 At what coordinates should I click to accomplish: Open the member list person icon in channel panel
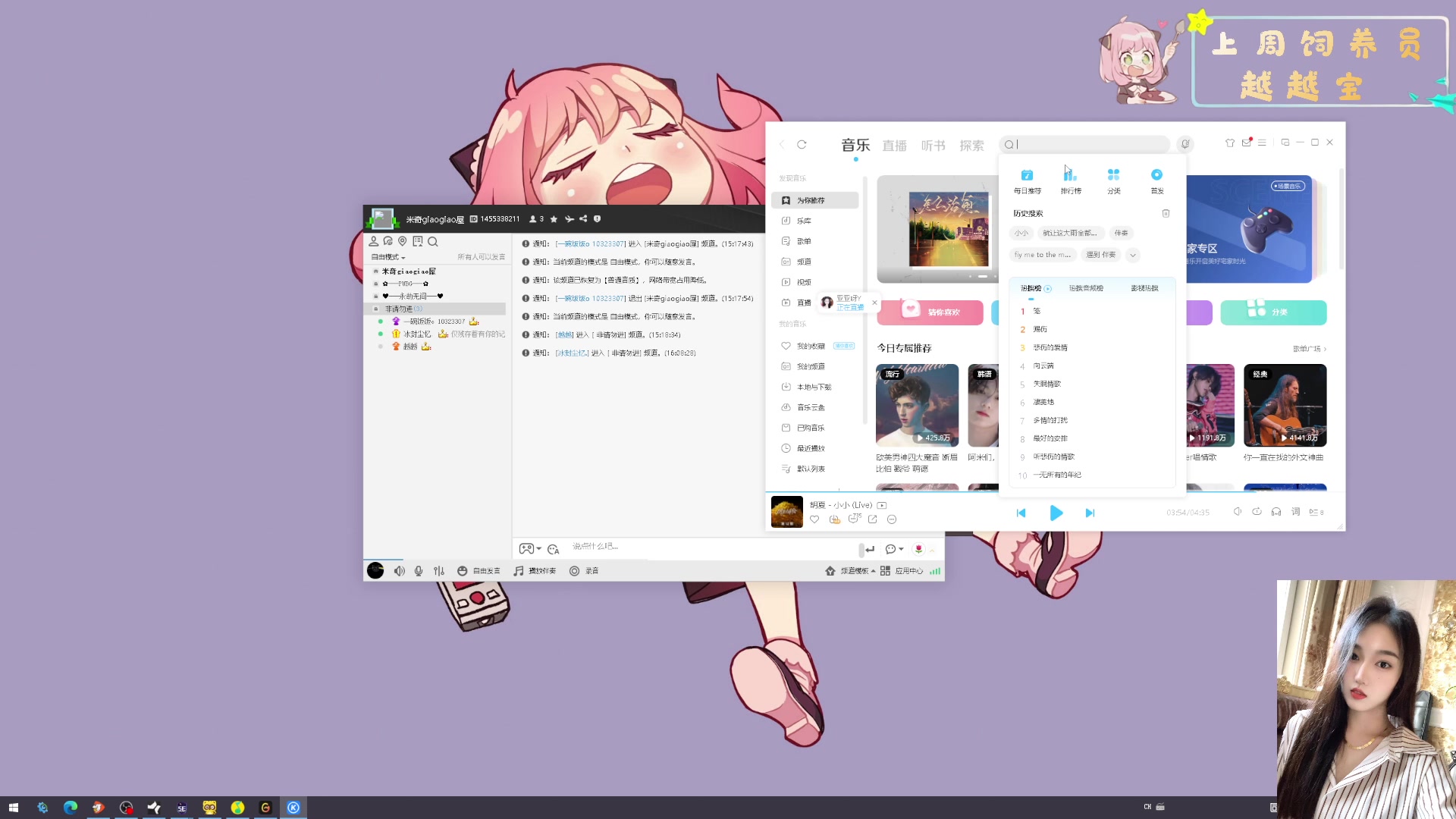pos(373,241)
